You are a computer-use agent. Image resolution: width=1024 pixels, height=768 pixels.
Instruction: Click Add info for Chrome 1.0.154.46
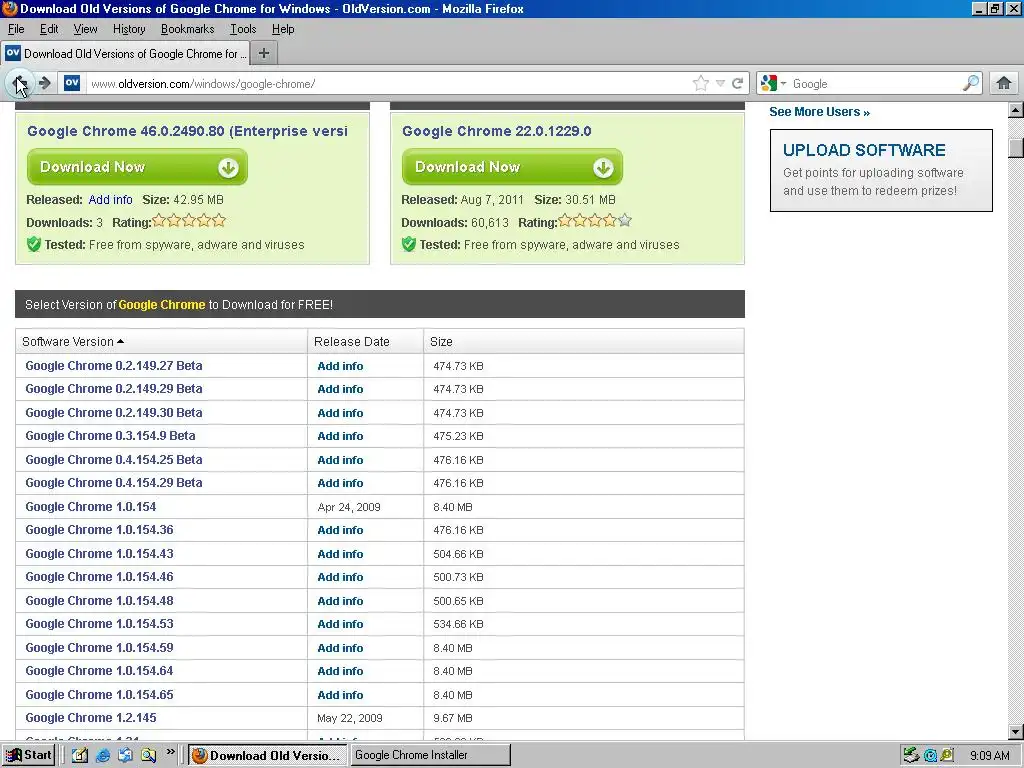(x=340, y=577)
